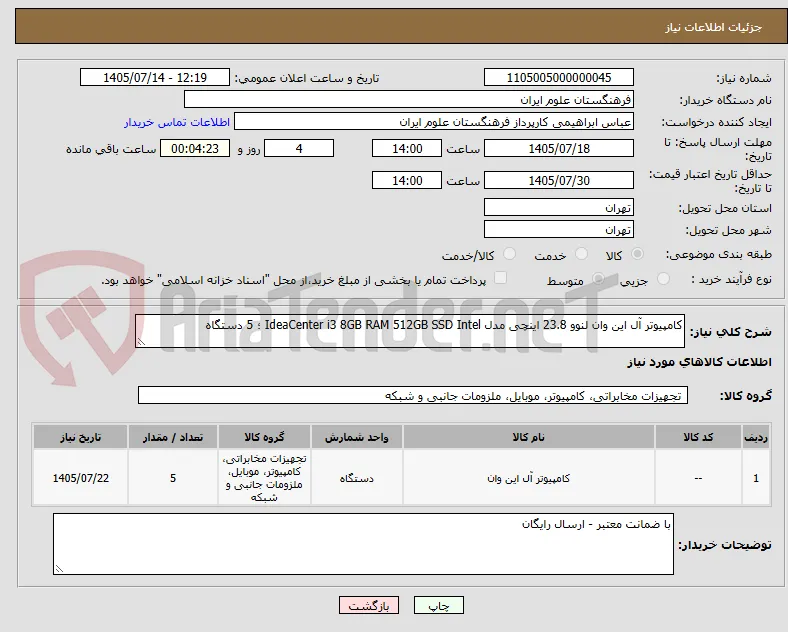Click the ساعت باقی مانده label
Viewport: 788px width, 632px height.
tap(111, 149)
